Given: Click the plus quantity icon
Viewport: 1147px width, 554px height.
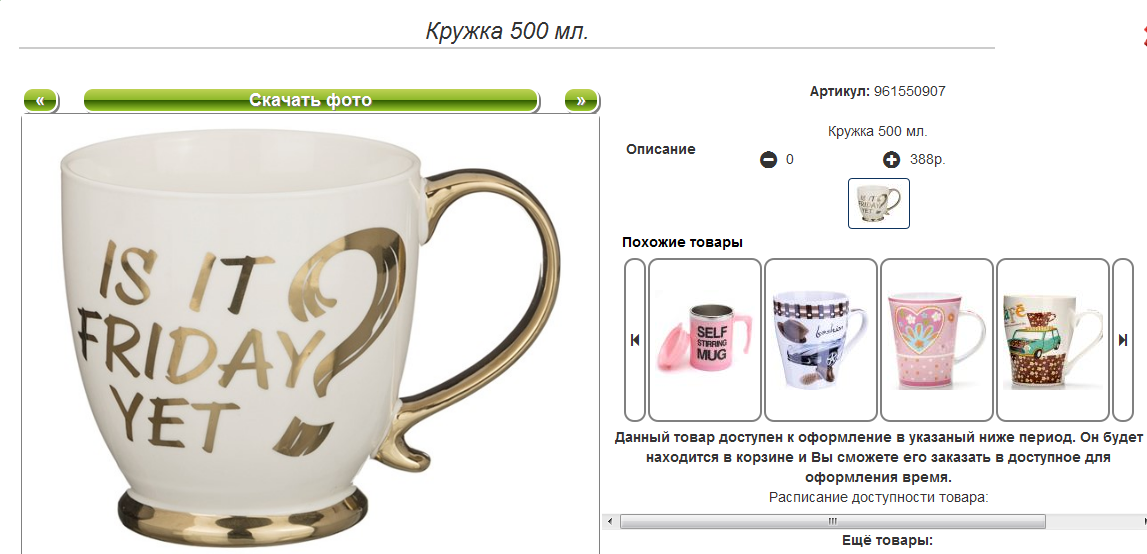Looking at the screenshot, I should 891,160.
